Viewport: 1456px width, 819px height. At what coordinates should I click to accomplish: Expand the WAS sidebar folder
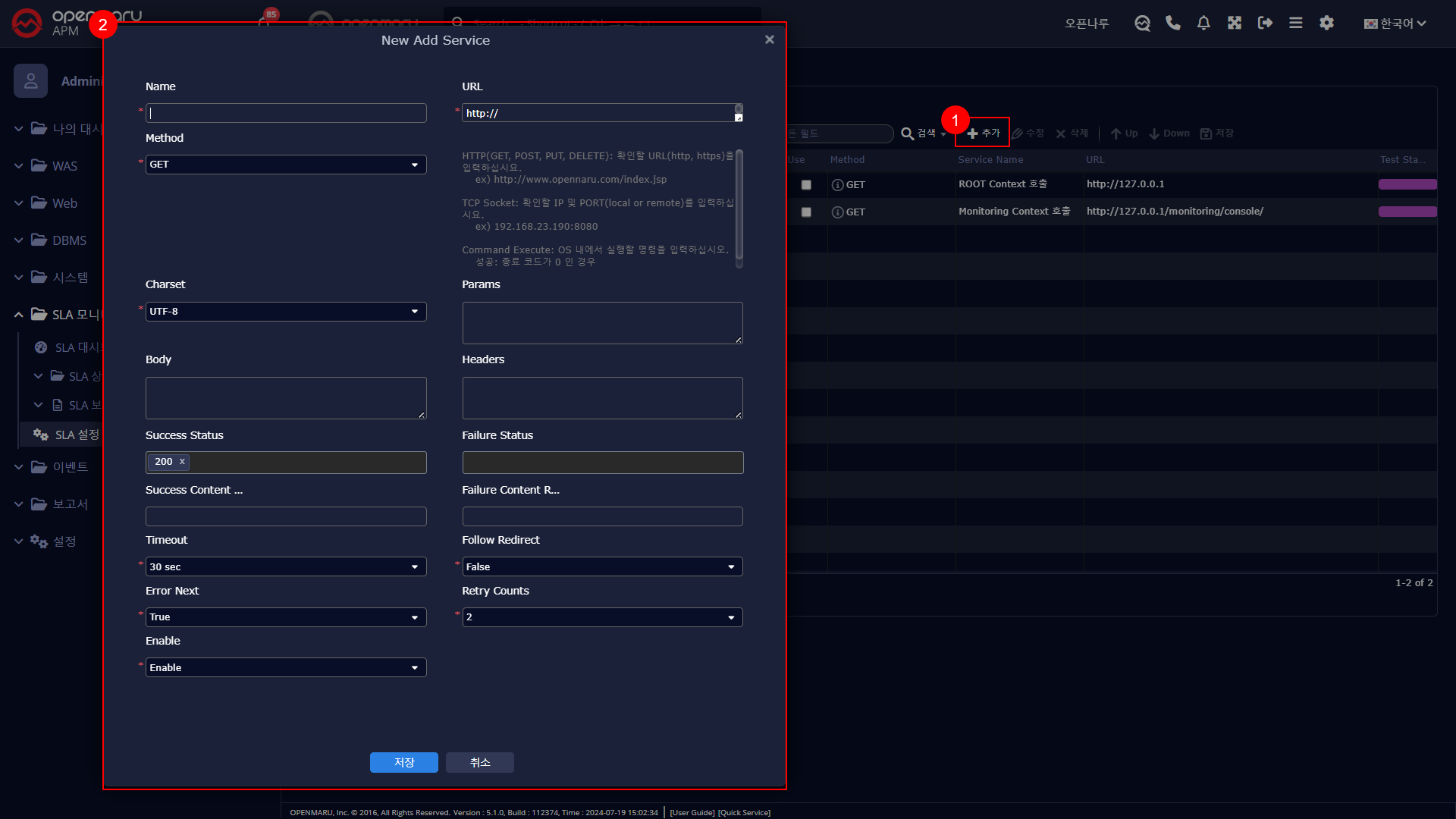[x=17, y=165]
